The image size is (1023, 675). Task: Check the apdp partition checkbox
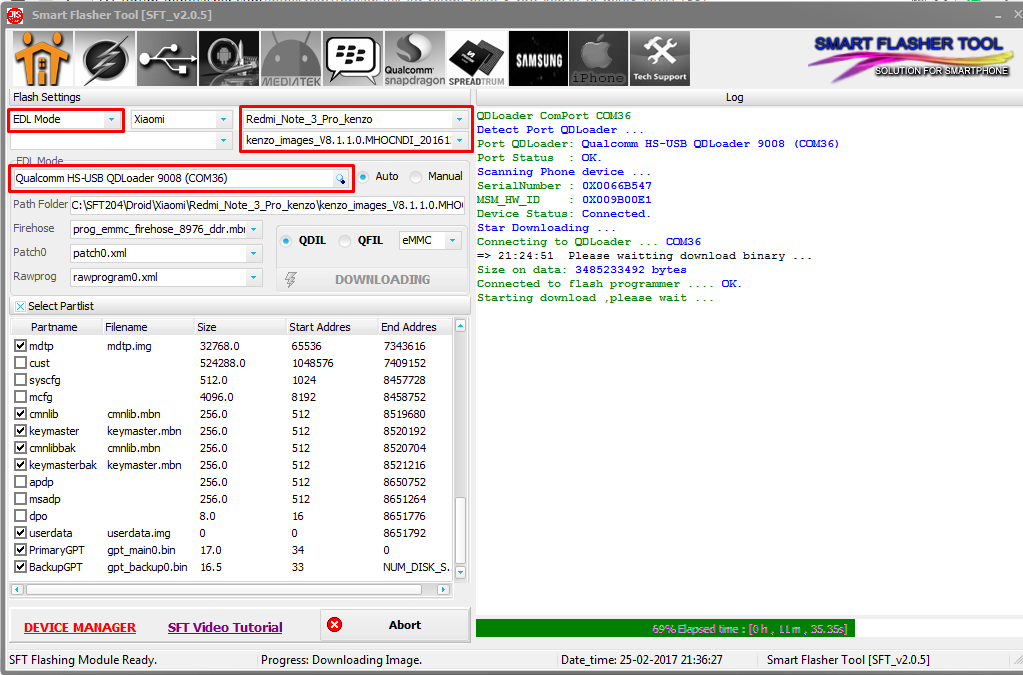pos(20,481)
